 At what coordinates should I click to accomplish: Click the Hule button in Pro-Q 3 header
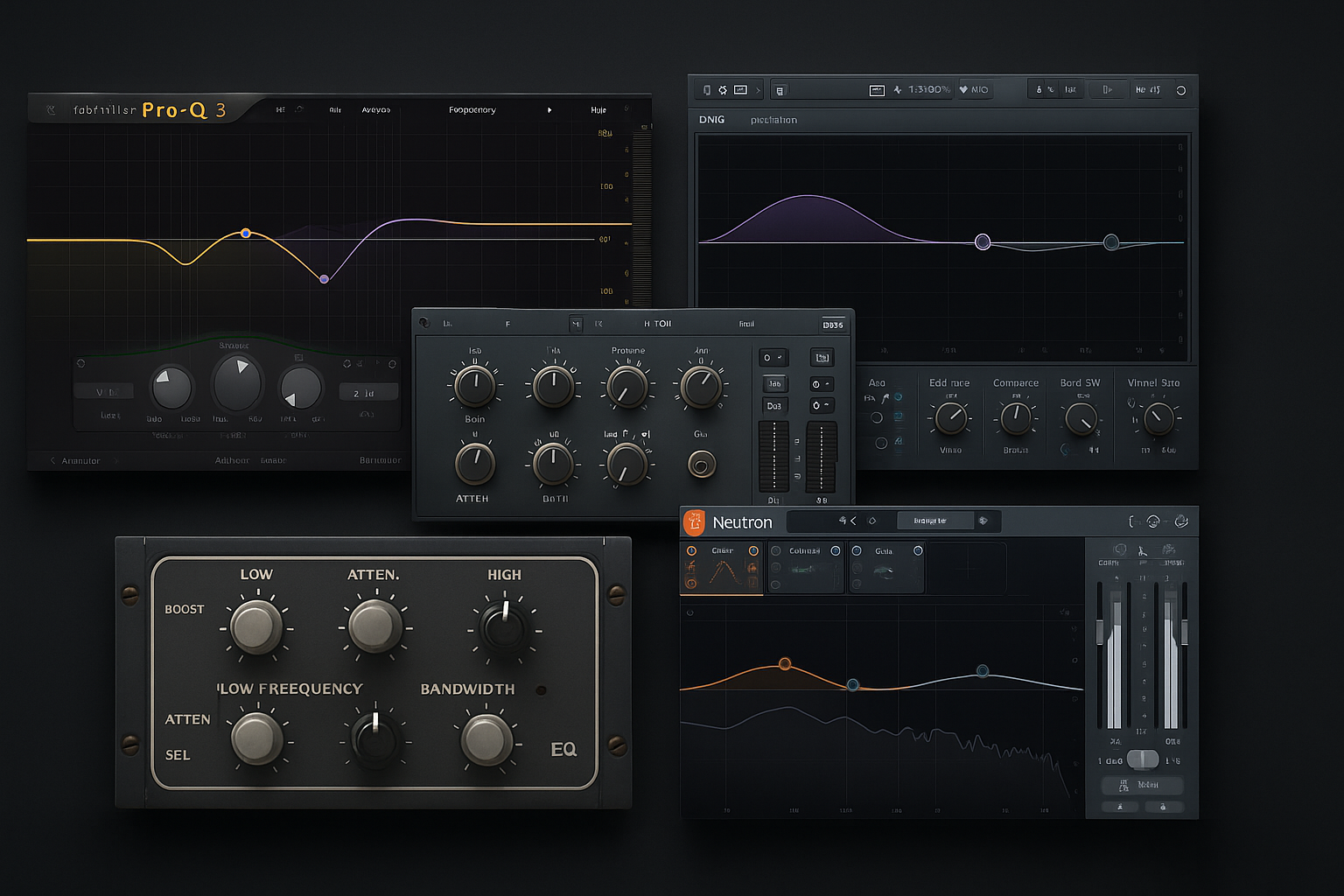pos(598,110)
